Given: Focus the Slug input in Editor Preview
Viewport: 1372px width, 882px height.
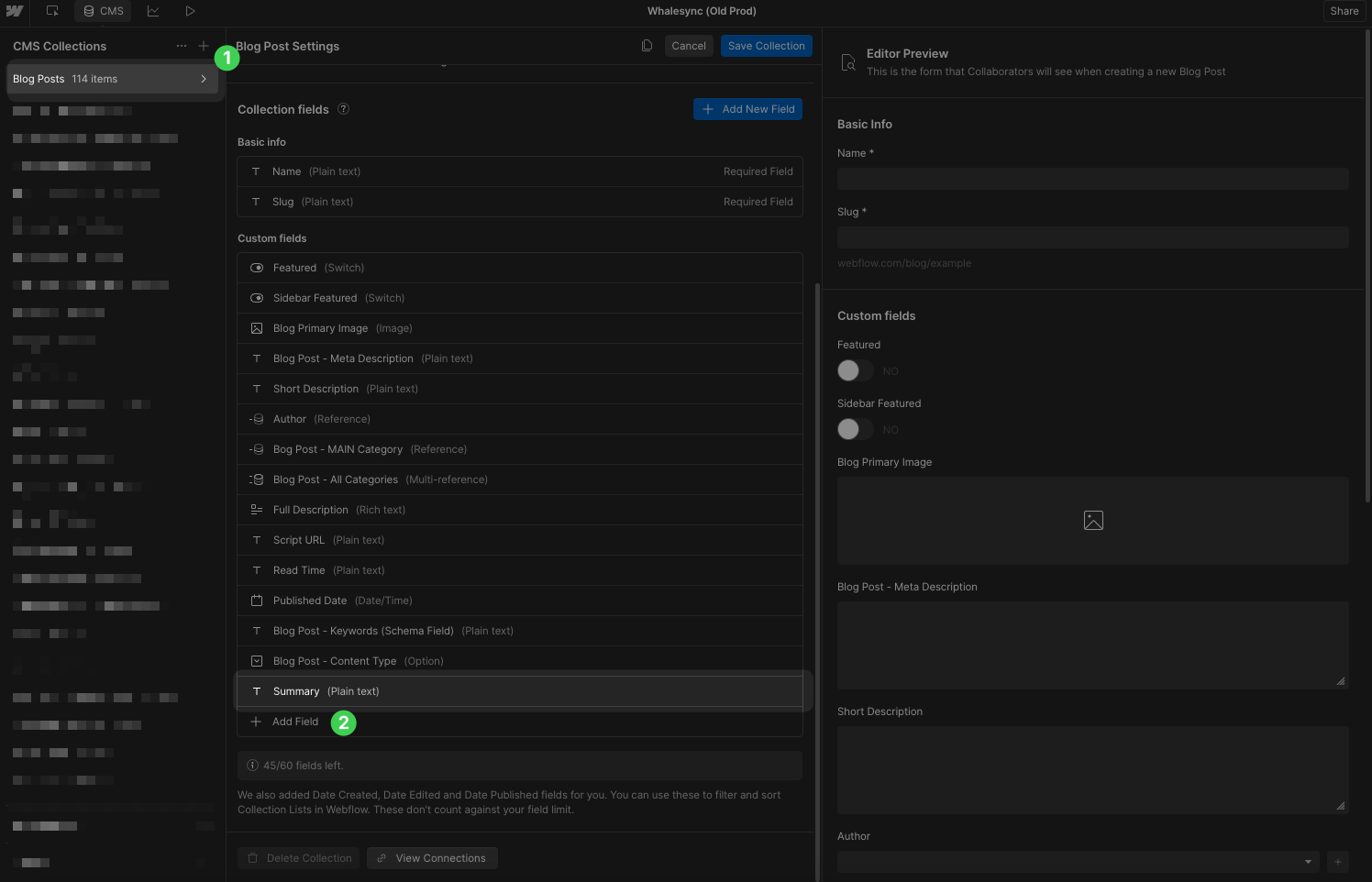Looking at the screenshot, I should click(x=1093, y=237).
